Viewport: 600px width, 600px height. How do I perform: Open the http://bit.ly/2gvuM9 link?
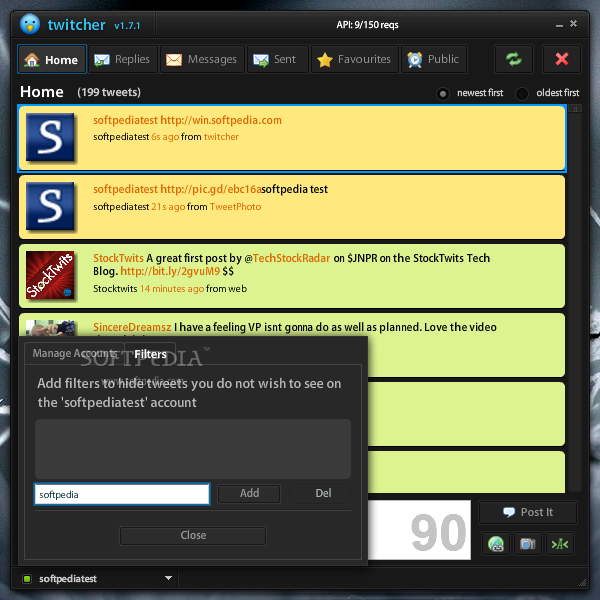pos(170,271)
